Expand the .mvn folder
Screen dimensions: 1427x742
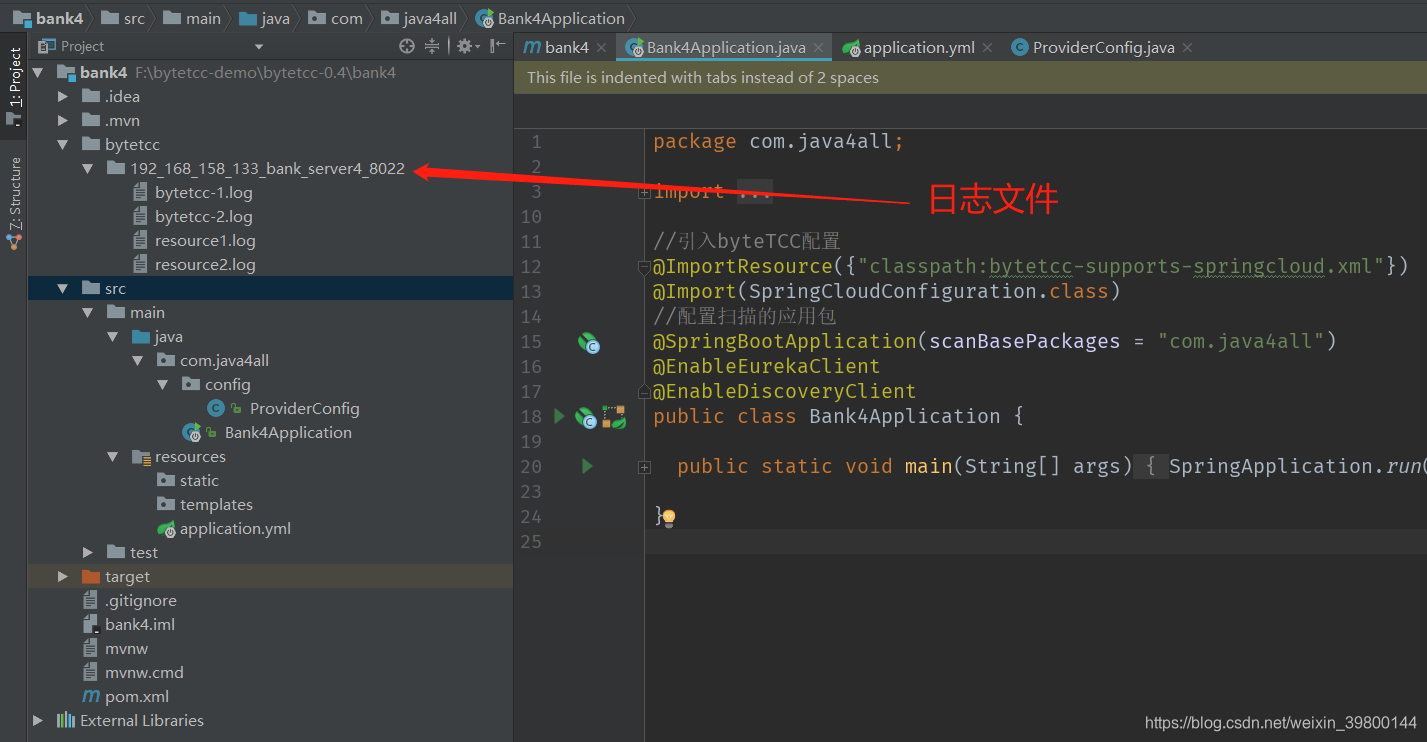[63, 120]
